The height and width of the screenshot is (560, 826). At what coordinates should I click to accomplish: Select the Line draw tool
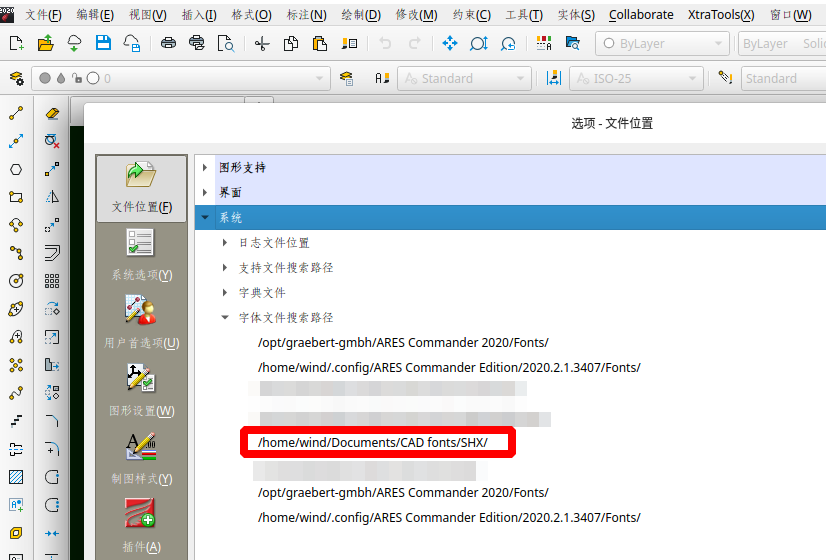(x=16, y=113)
